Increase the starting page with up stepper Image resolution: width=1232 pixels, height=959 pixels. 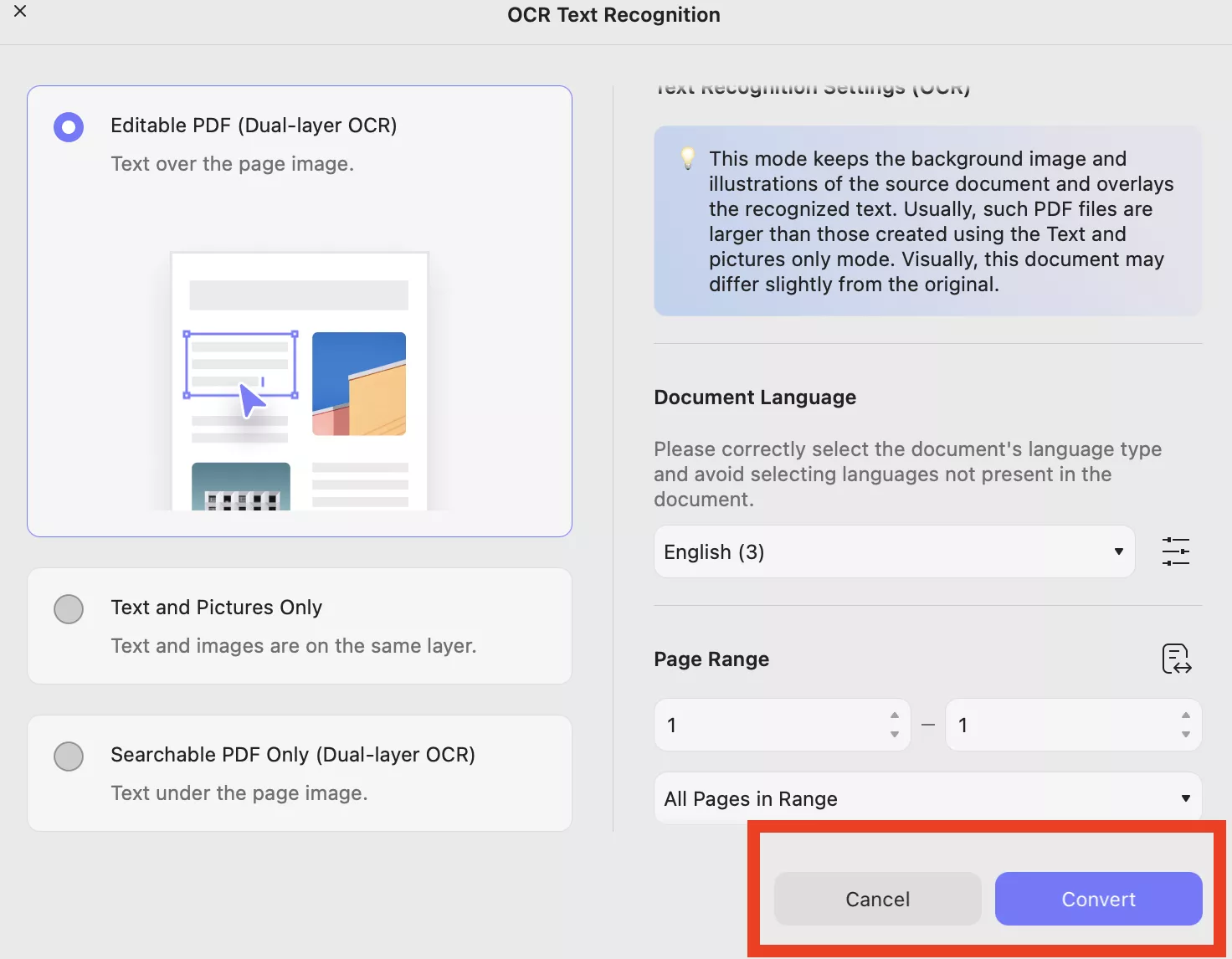tap(895, 716)
